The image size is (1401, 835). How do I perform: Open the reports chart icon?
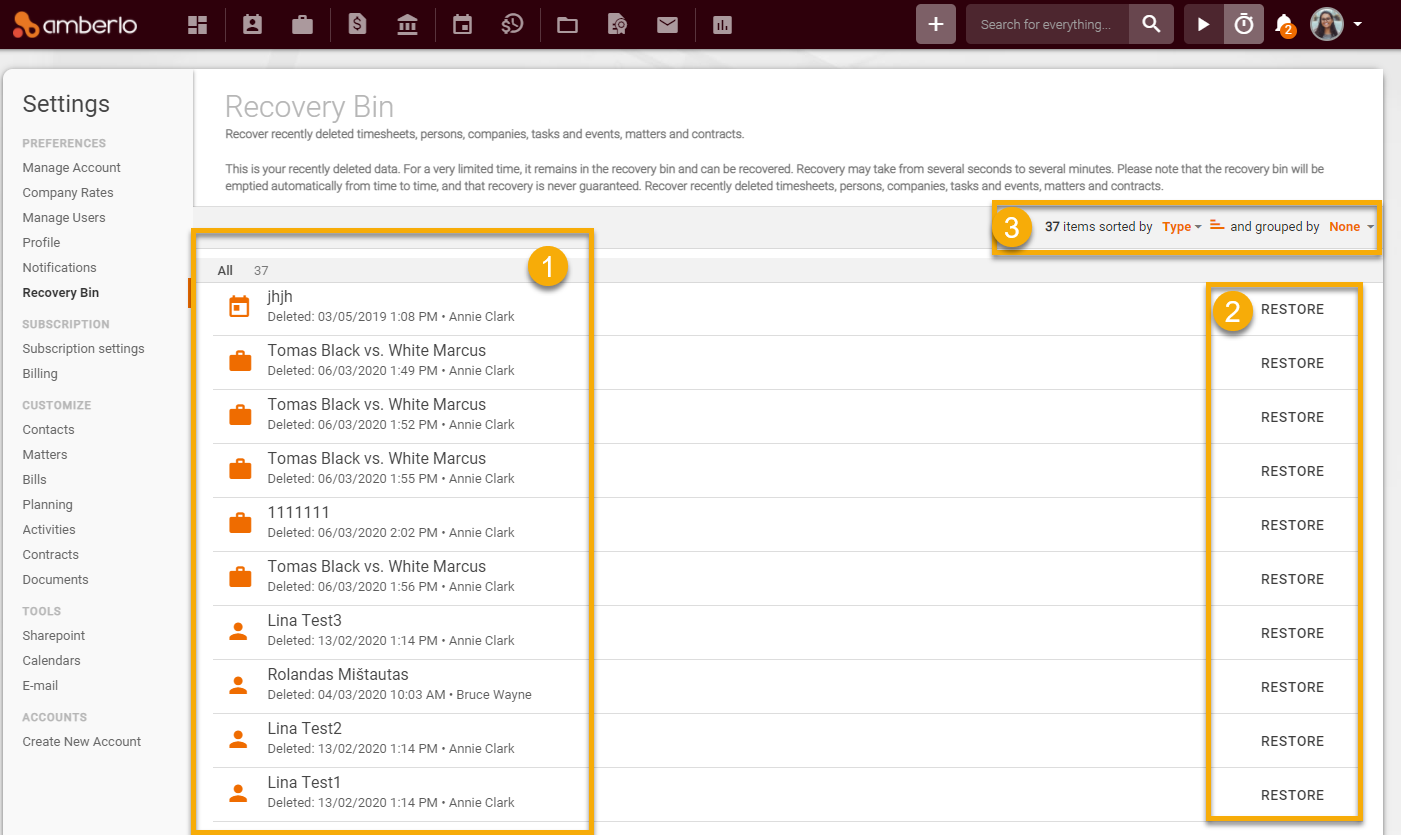coord(722,25)
